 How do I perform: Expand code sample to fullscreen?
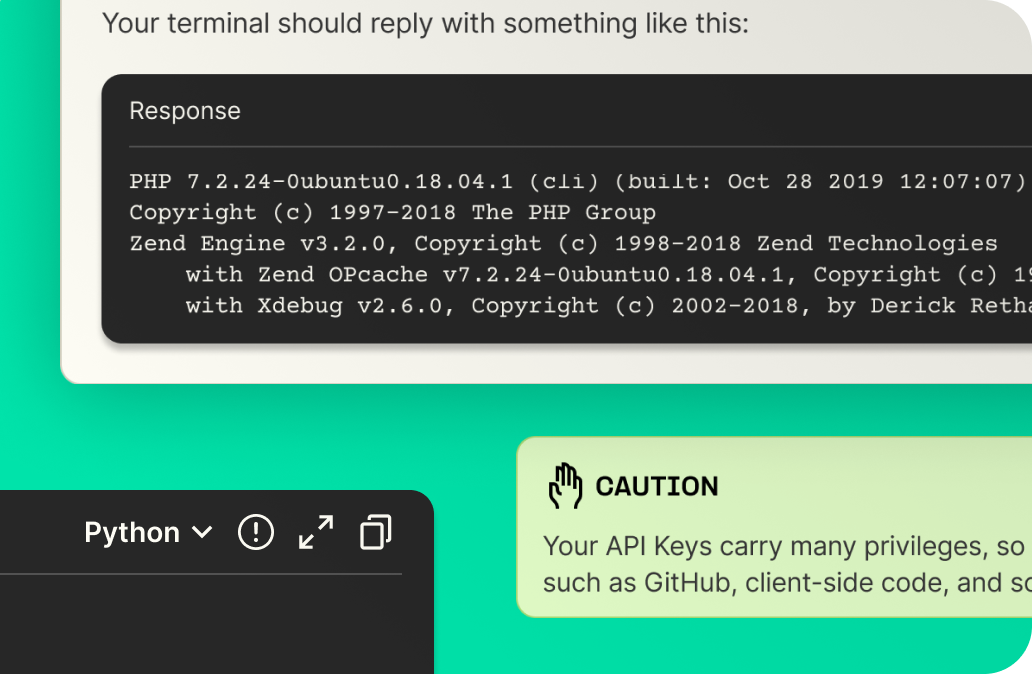316,532
